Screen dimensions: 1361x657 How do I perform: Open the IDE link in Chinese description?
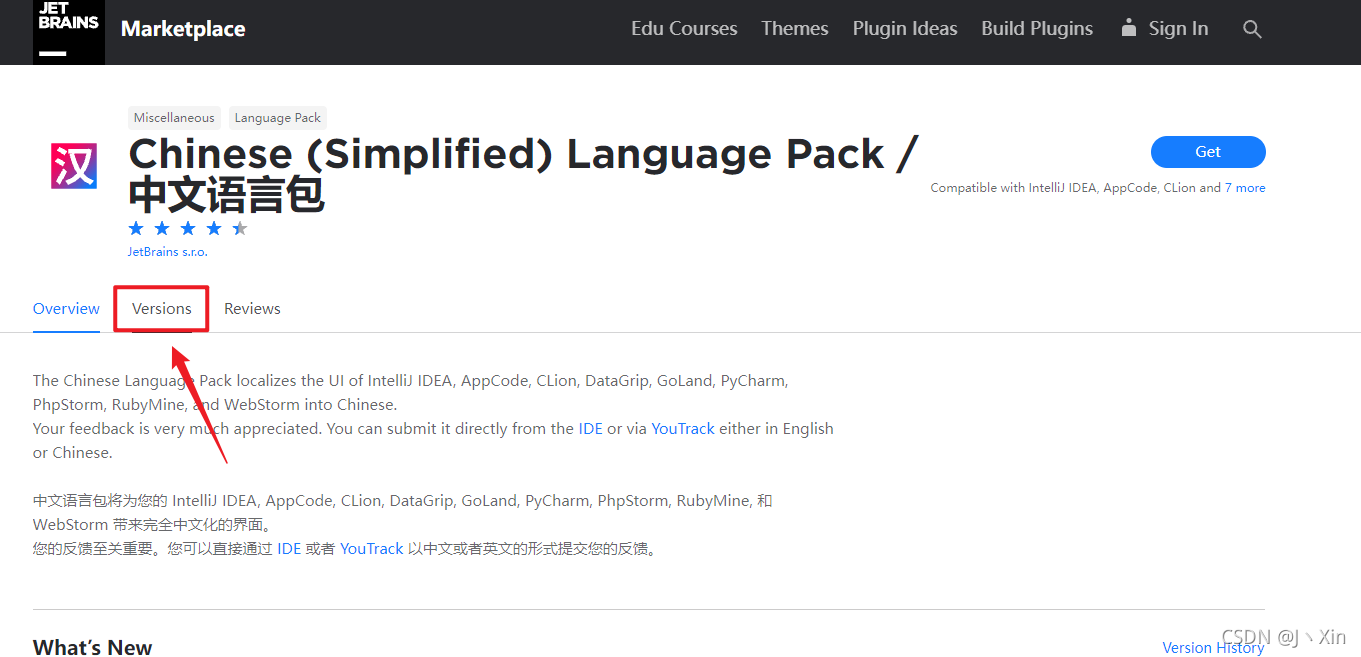tap(289, 548)
